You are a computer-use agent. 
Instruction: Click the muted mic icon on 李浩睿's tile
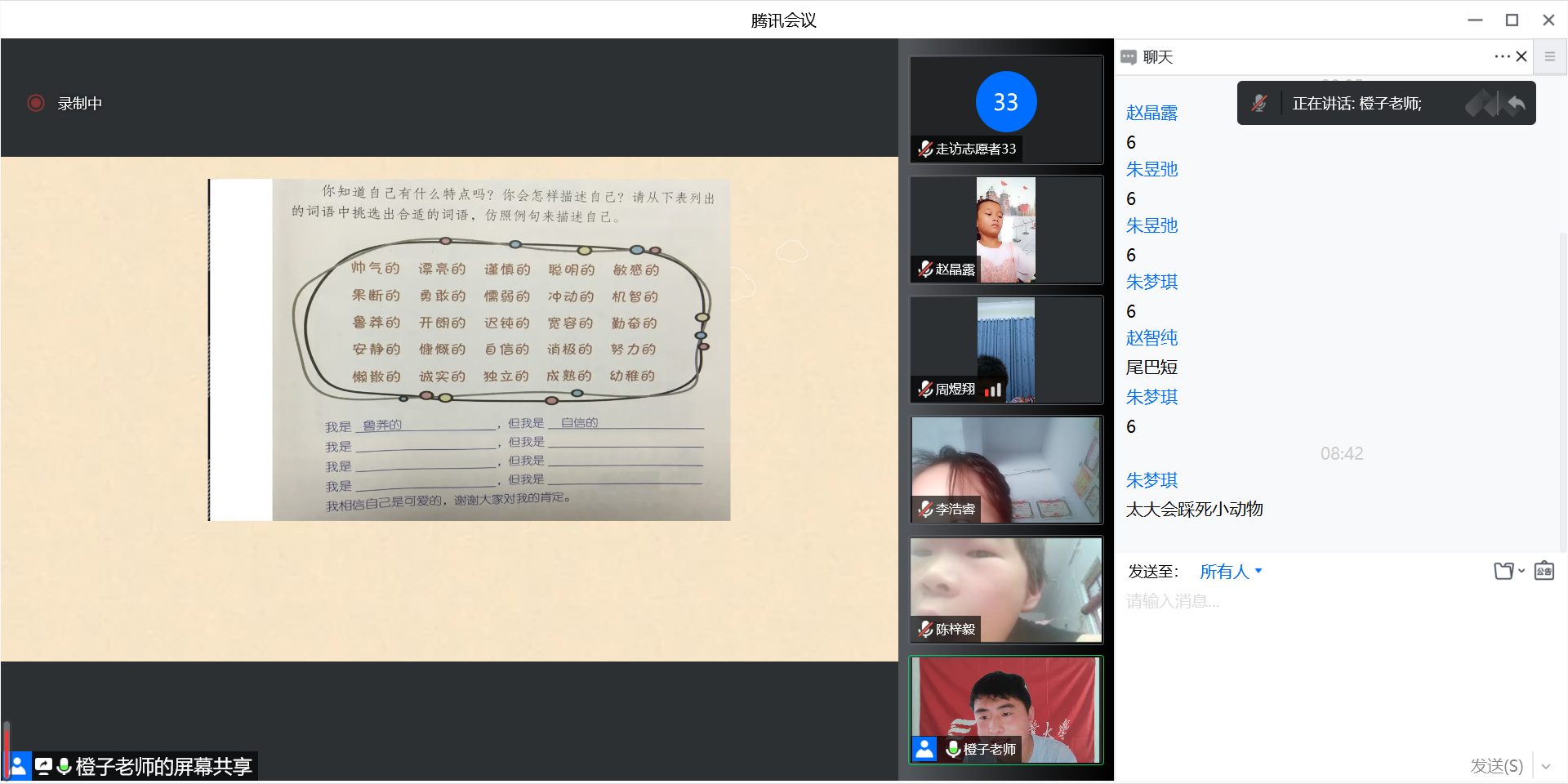[x=925, y=509]
